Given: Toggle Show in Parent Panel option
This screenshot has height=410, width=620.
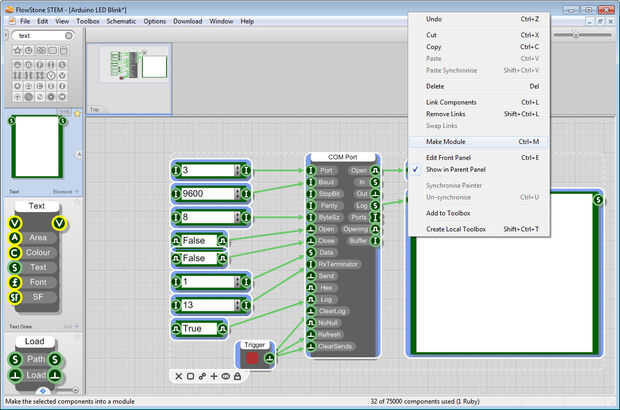Looking at the screenshot, I should (456, 169).
